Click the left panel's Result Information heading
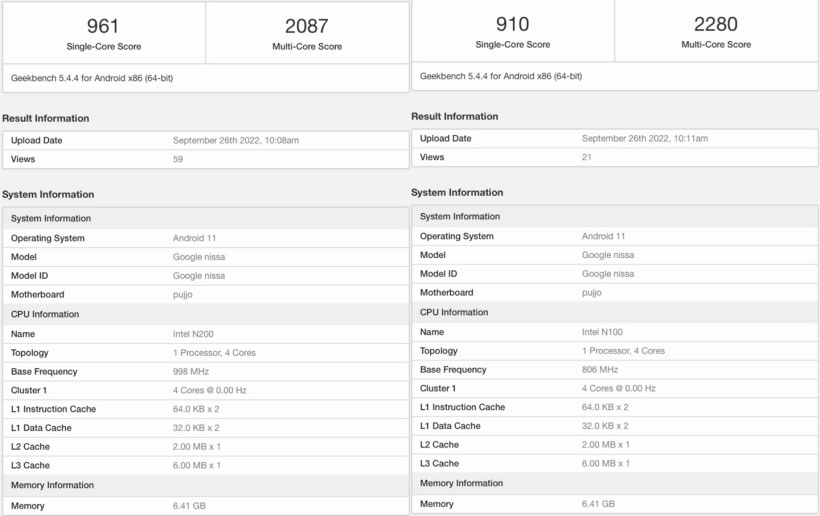 click(46, 118)
